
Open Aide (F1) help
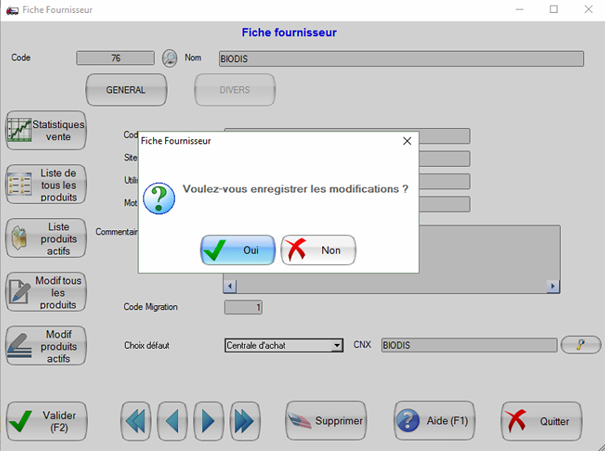(435, 421)
